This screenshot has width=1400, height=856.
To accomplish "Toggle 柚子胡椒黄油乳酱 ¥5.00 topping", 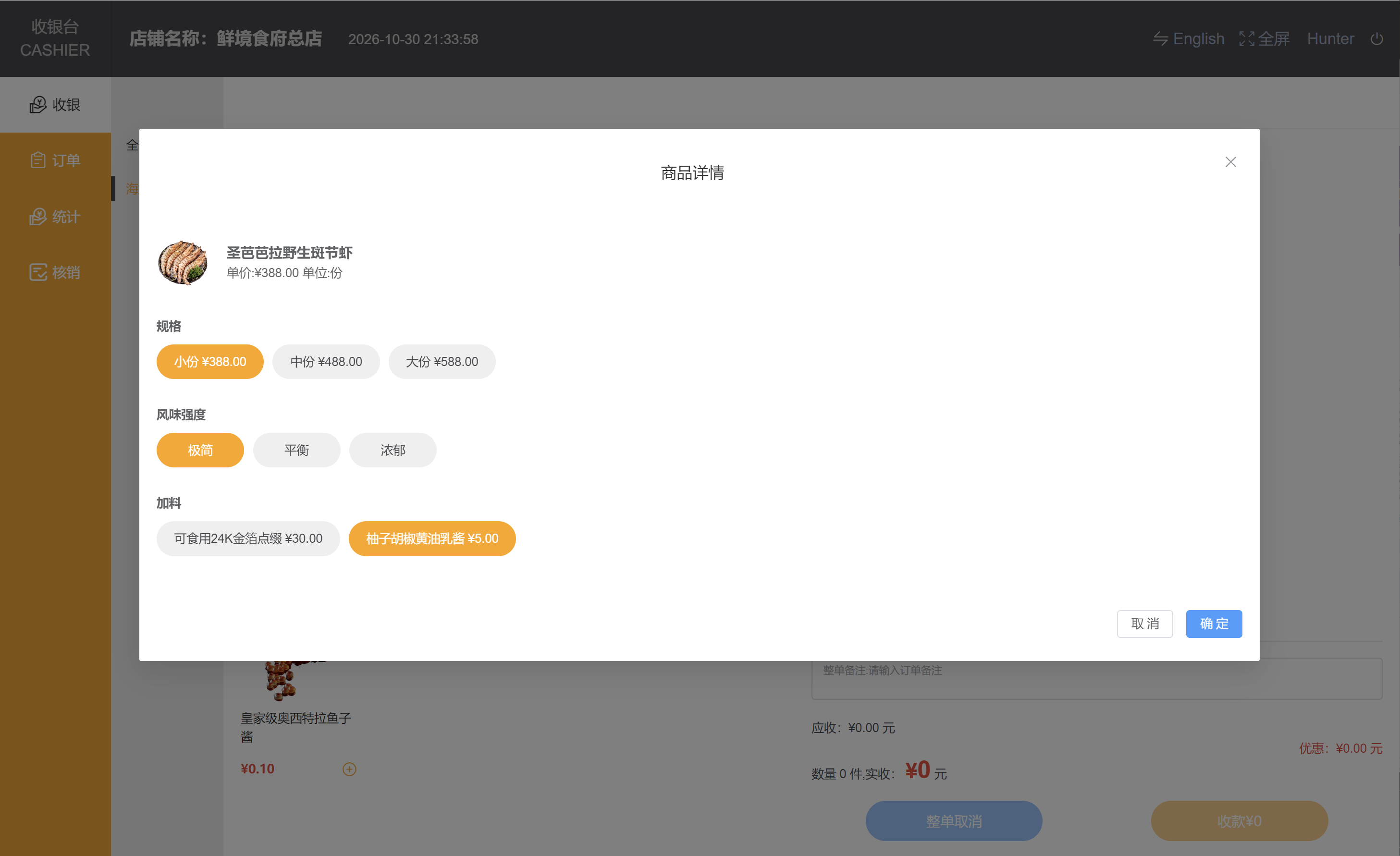I will 432,538.
